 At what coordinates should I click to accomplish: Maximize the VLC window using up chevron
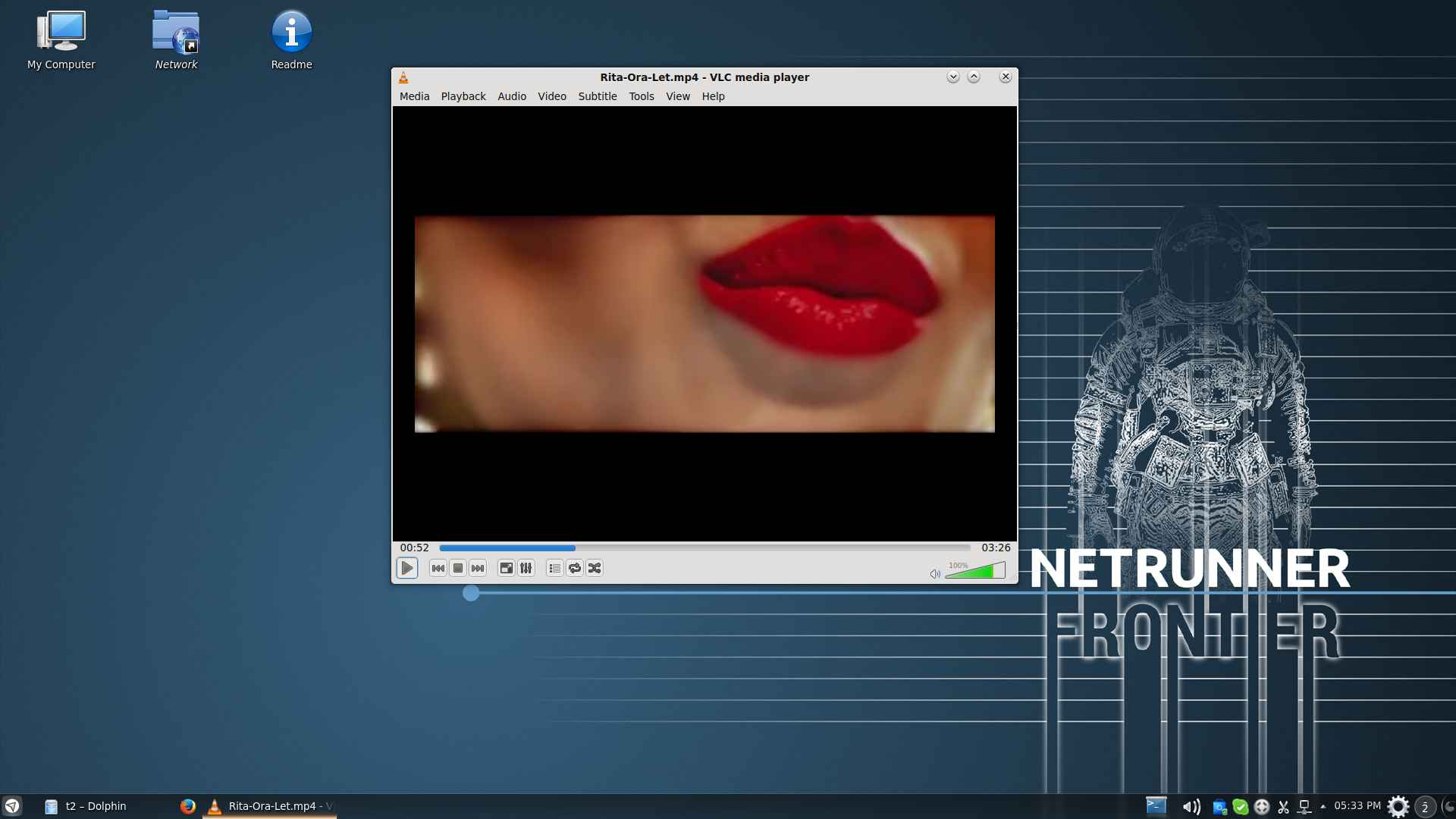[974, 77]
